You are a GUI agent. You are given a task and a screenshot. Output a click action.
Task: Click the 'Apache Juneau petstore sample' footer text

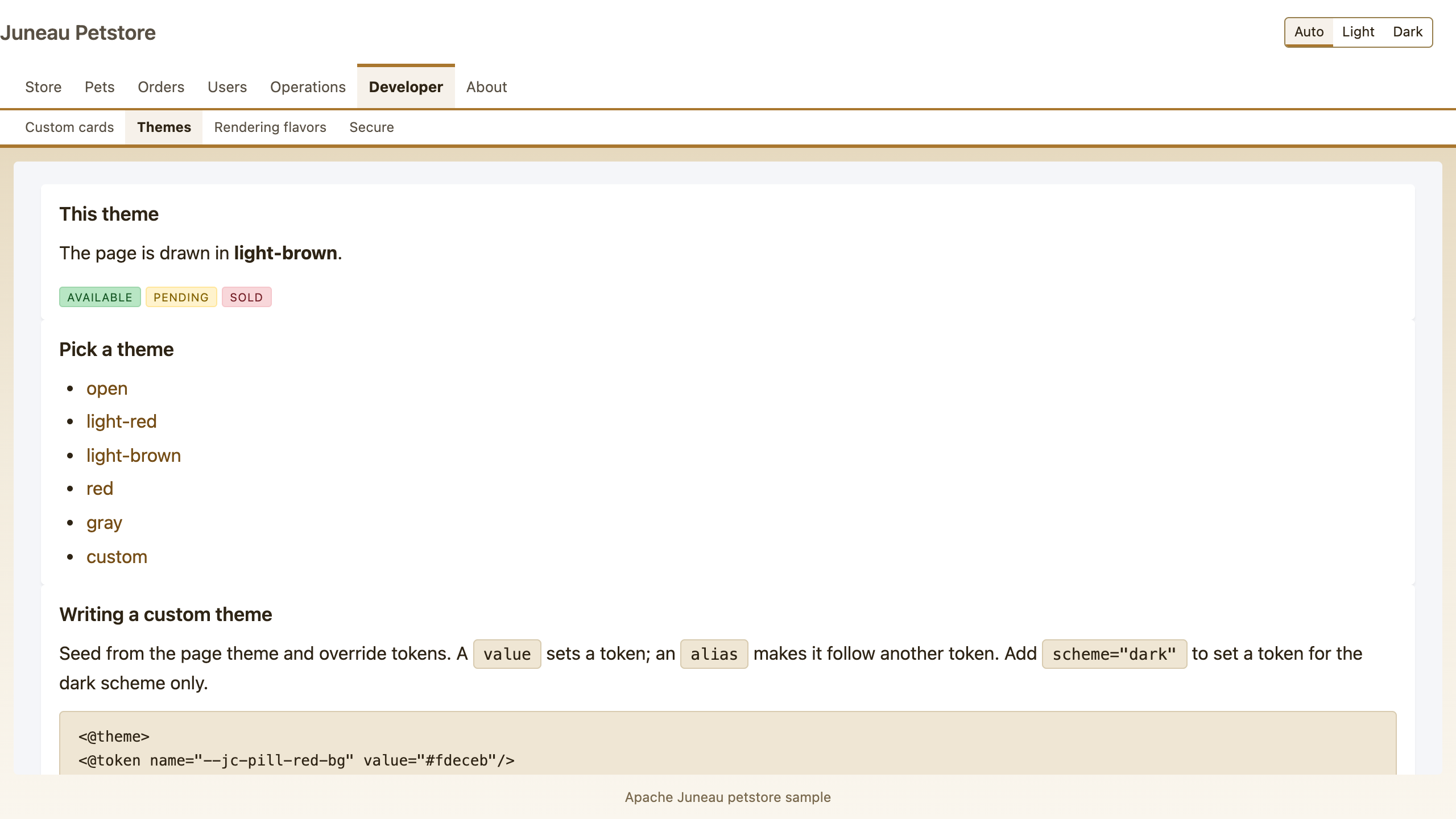[x=728, y=797]
